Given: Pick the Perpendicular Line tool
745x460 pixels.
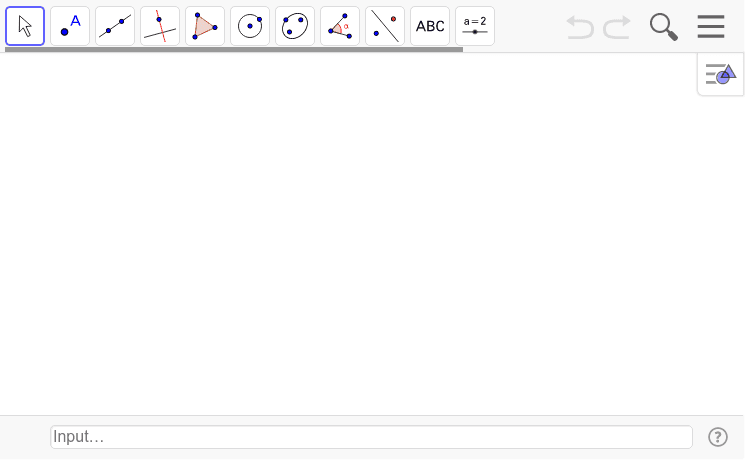Looking at the screenshot, I should pyautogui.click(x=160, y=26).
